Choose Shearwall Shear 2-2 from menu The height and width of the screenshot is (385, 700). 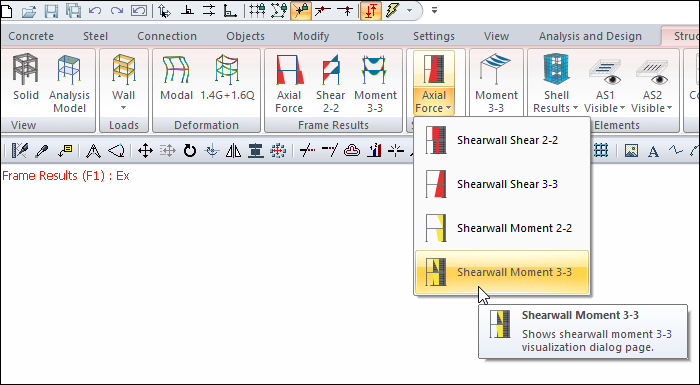502,140
